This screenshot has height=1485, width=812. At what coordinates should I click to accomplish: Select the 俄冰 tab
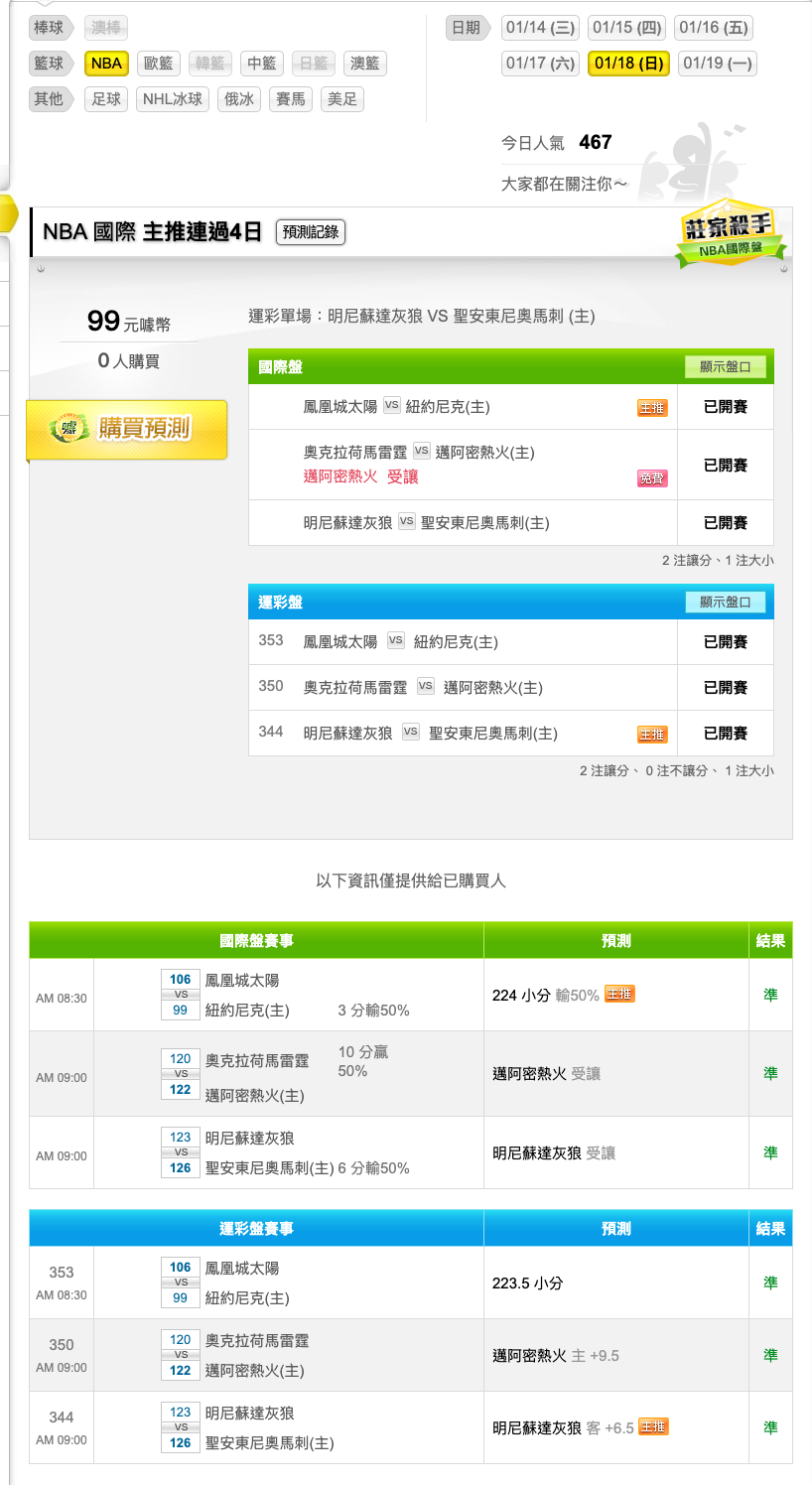point(239,99)
